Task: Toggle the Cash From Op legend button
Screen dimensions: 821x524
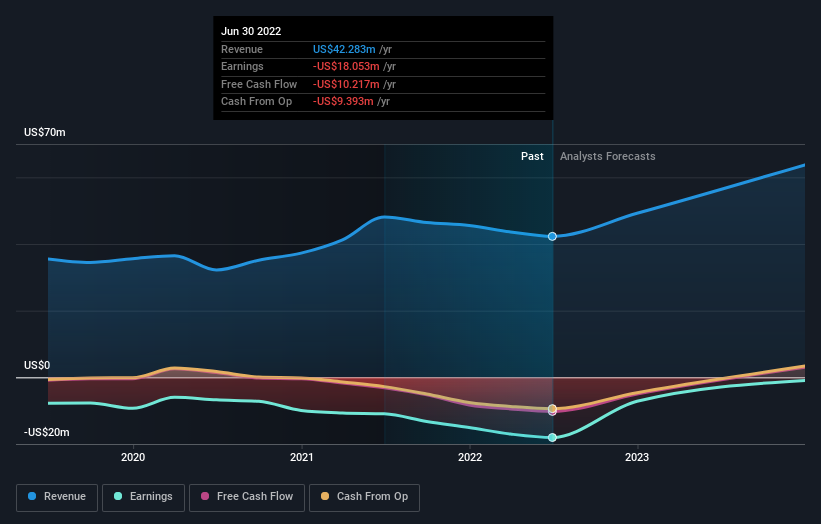Action: pos(364,497)
